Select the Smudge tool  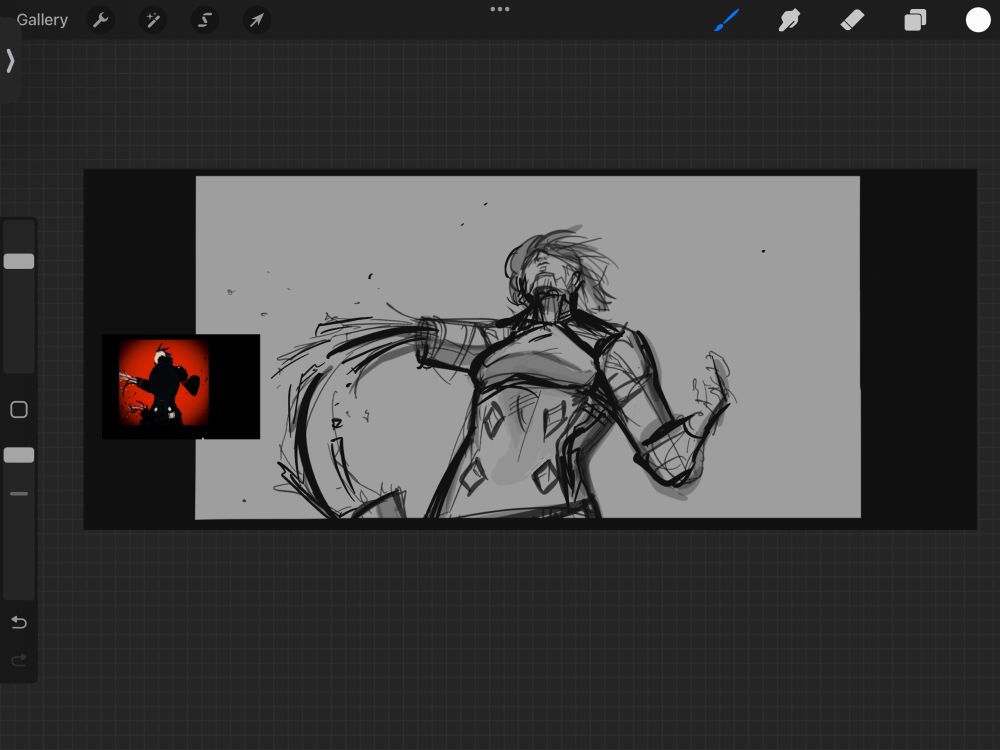coord(790,20)
